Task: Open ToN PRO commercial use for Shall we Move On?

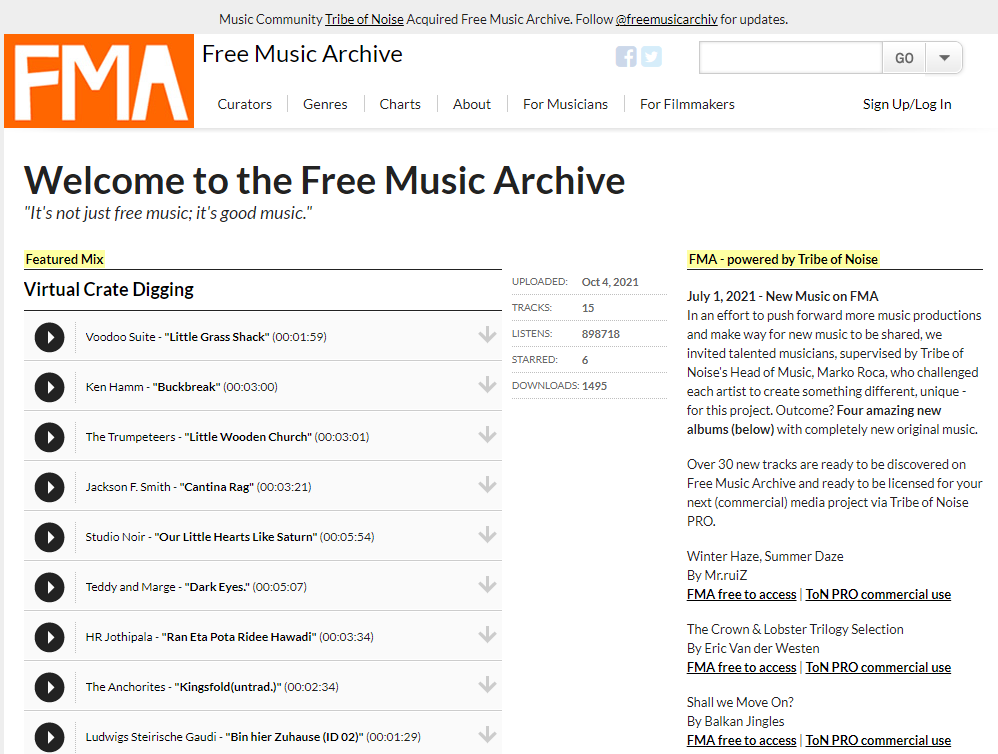Action: pos(878,741)
